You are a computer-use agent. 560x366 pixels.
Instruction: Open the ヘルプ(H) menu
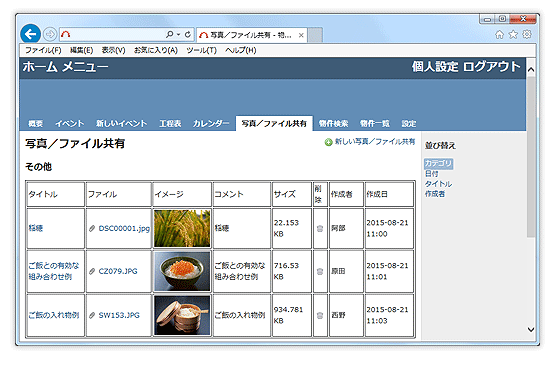[241, 50]
